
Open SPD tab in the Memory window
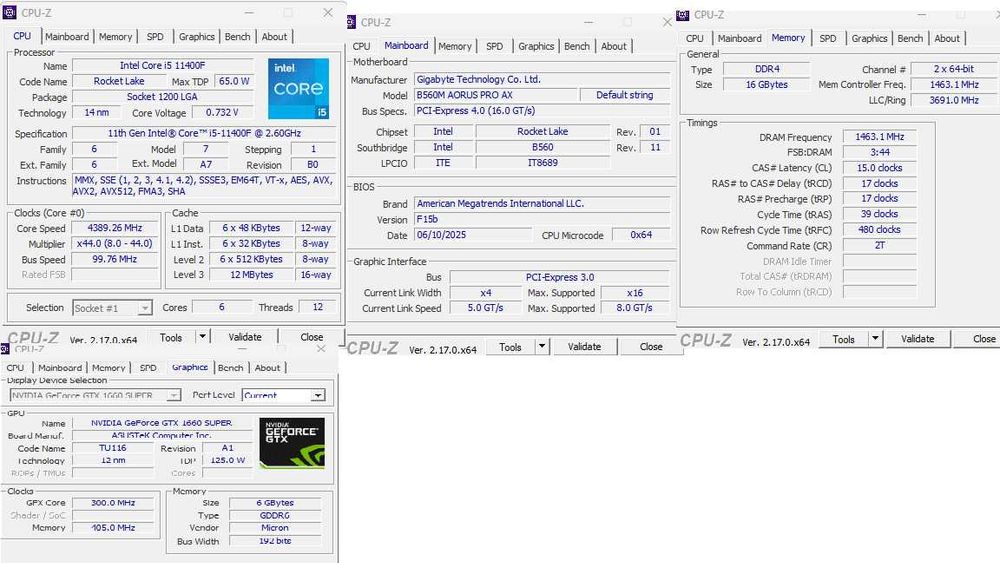828,38
